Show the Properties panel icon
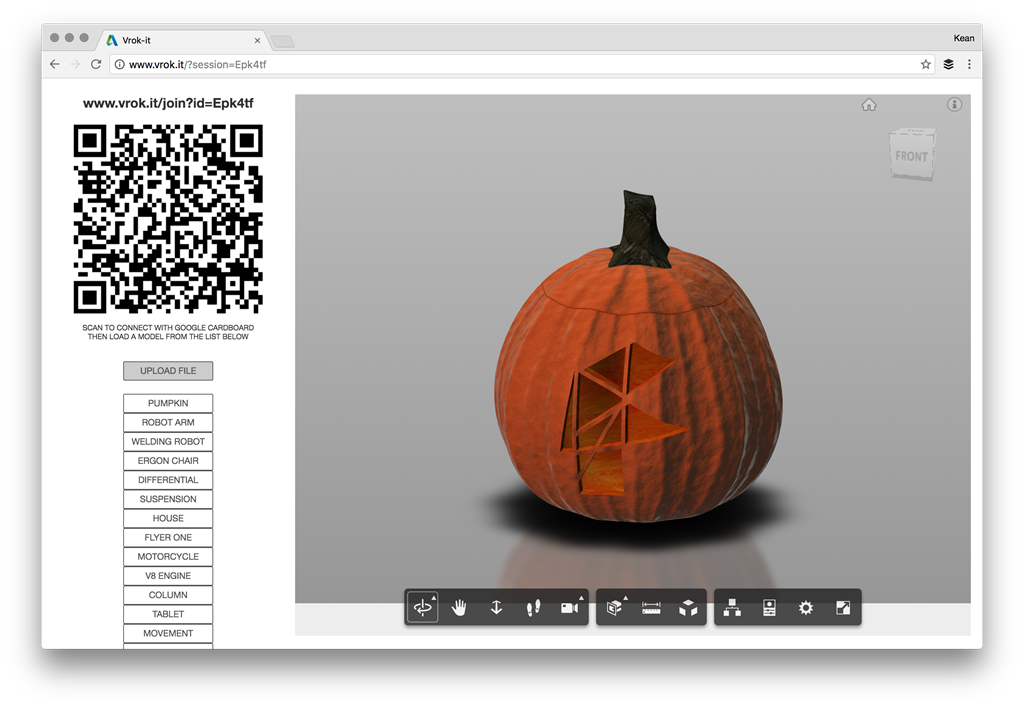The image size is (1024, 708). pos(769,608)
